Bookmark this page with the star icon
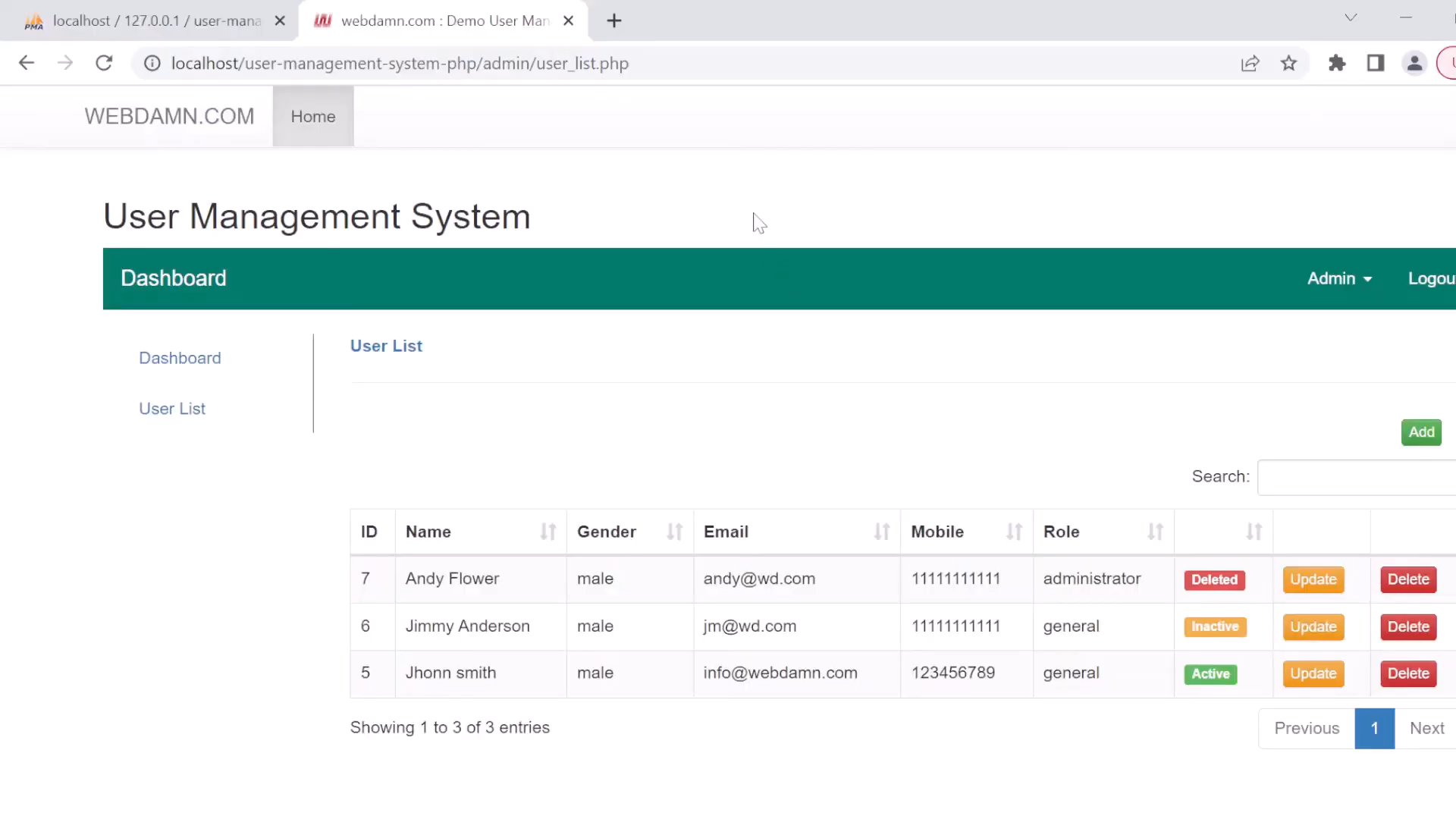Screen dimensions: 1456x819 (1288, 63)
